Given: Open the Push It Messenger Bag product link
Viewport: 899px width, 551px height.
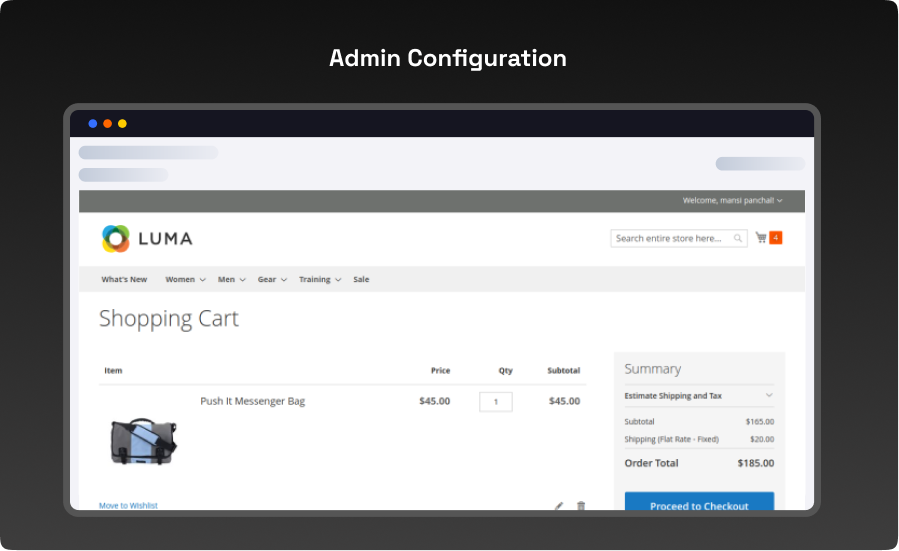Looking at the screenshot, I should pyautogui.click(x=252, y=402).
